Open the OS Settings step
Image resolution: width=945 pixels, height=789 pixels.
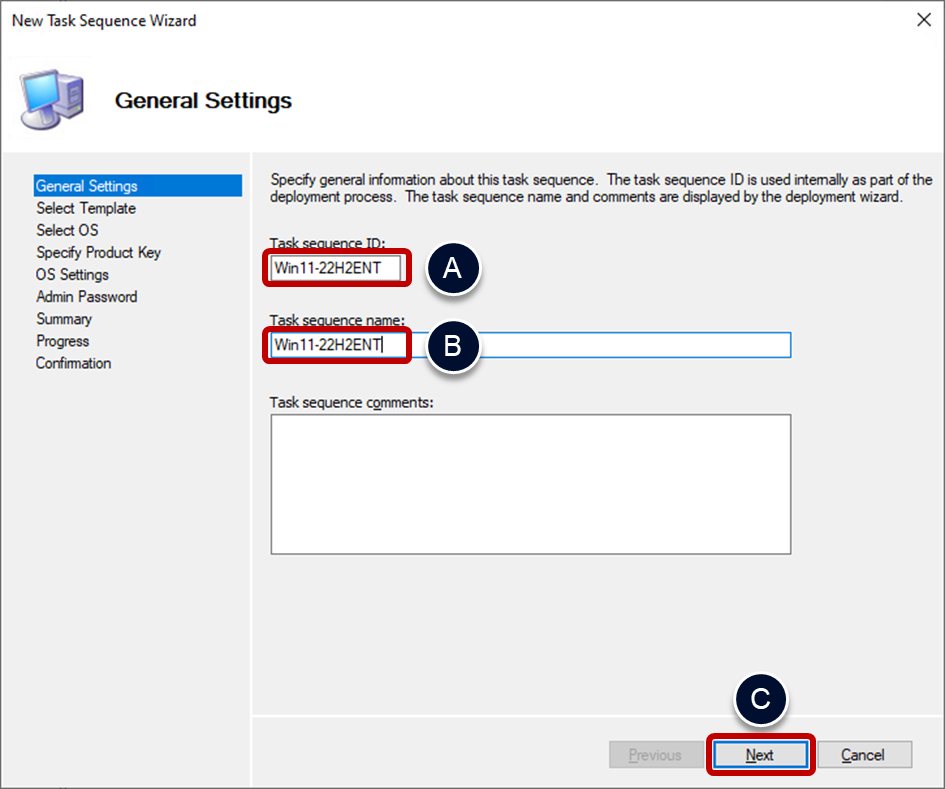(71, 274)
